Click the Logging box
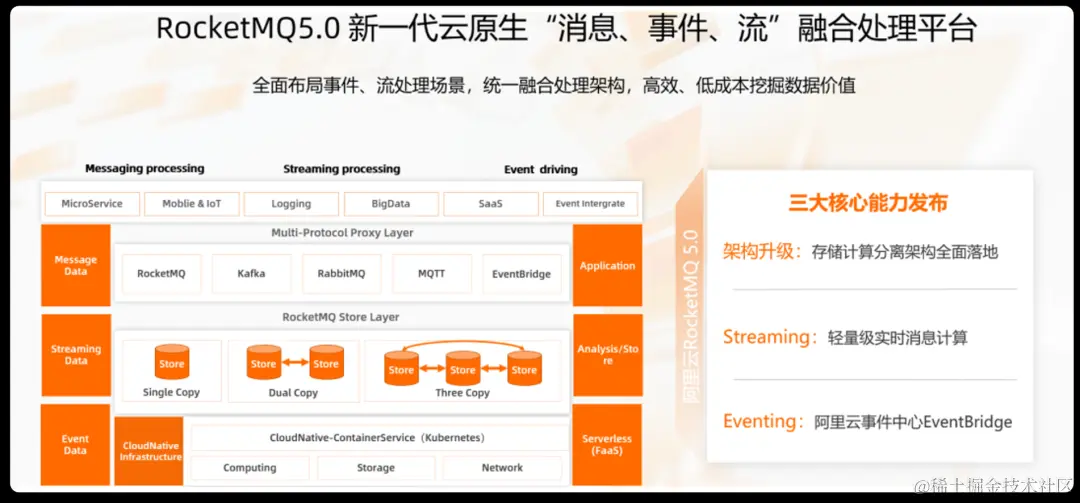Viewport: 1080px width, 503px height. pos(291,204)
